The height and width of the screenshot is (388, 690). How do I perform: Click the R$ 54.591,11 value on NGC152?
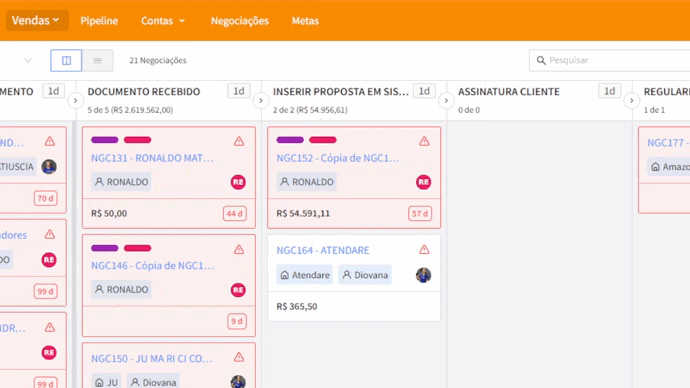click(x=303, y=213)
